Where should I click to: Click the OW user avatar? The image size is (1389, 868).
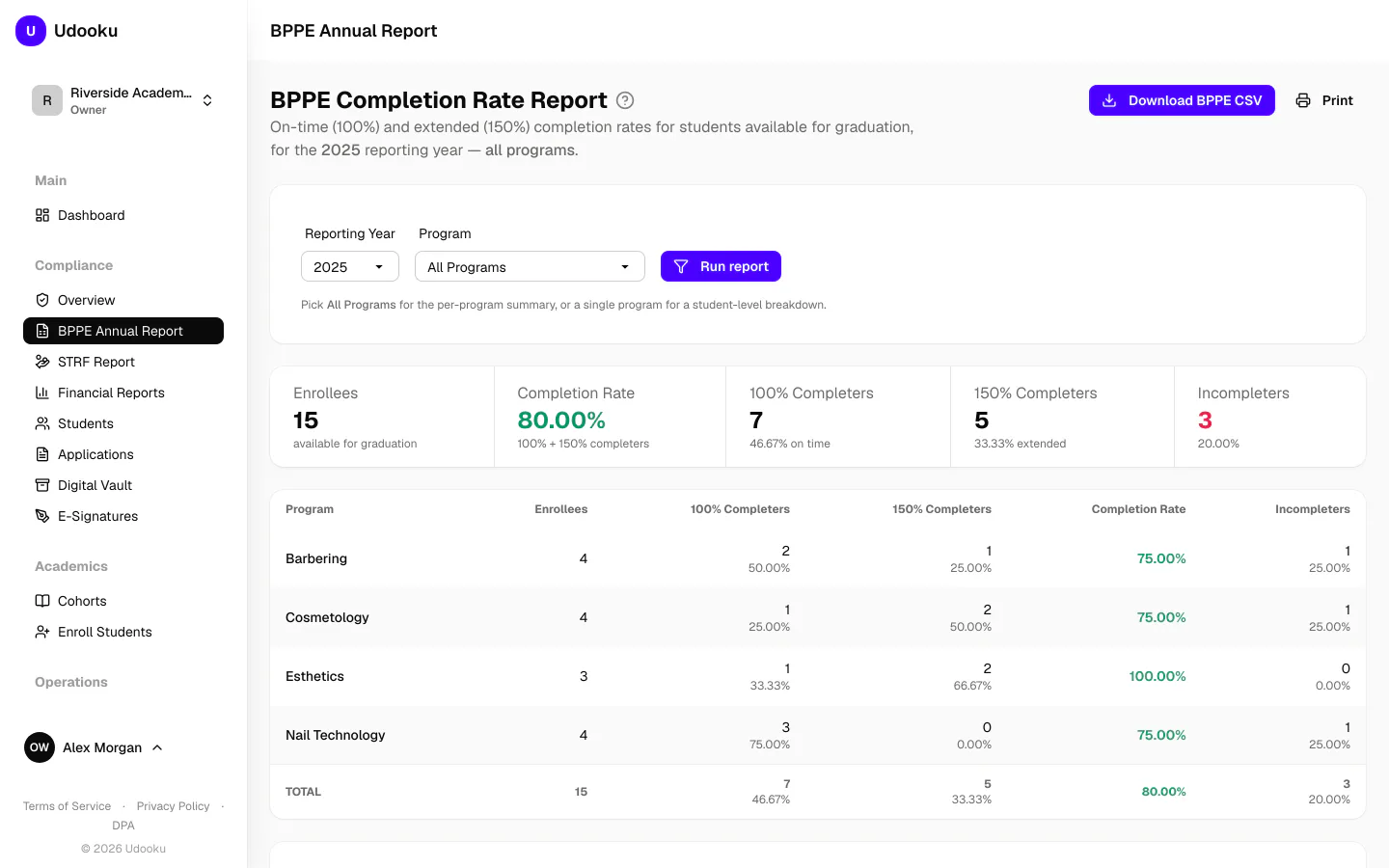coord(40,747)
